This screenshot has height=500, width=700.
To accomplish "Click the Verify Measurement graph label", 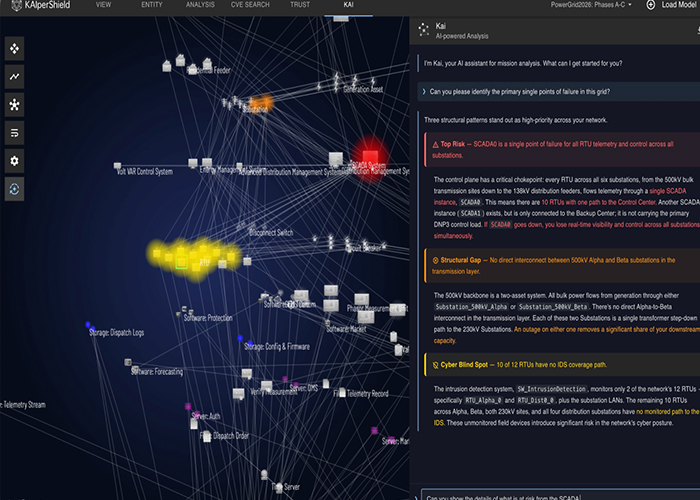I will [x=274, y=392].
